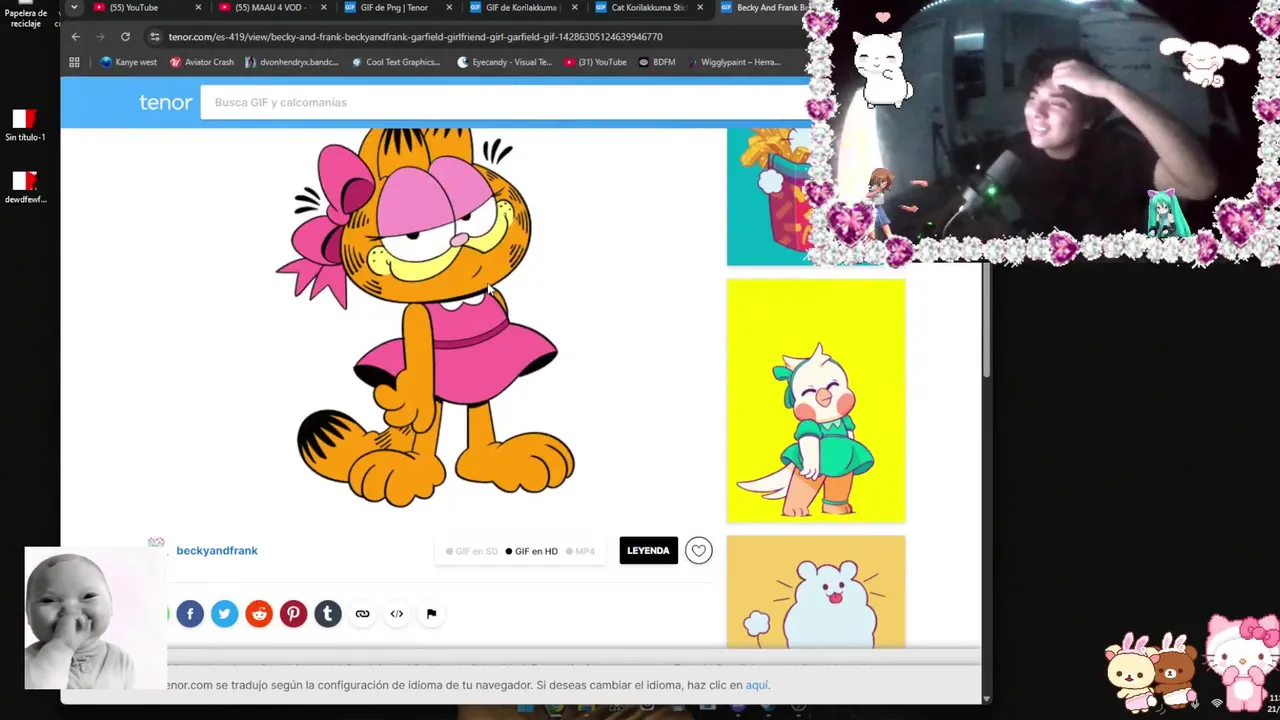The height and width of the screenshot is (720, 1280).
Task: Open Papelera de reciclaje desktop icon
Action: [x=26, y=14]
